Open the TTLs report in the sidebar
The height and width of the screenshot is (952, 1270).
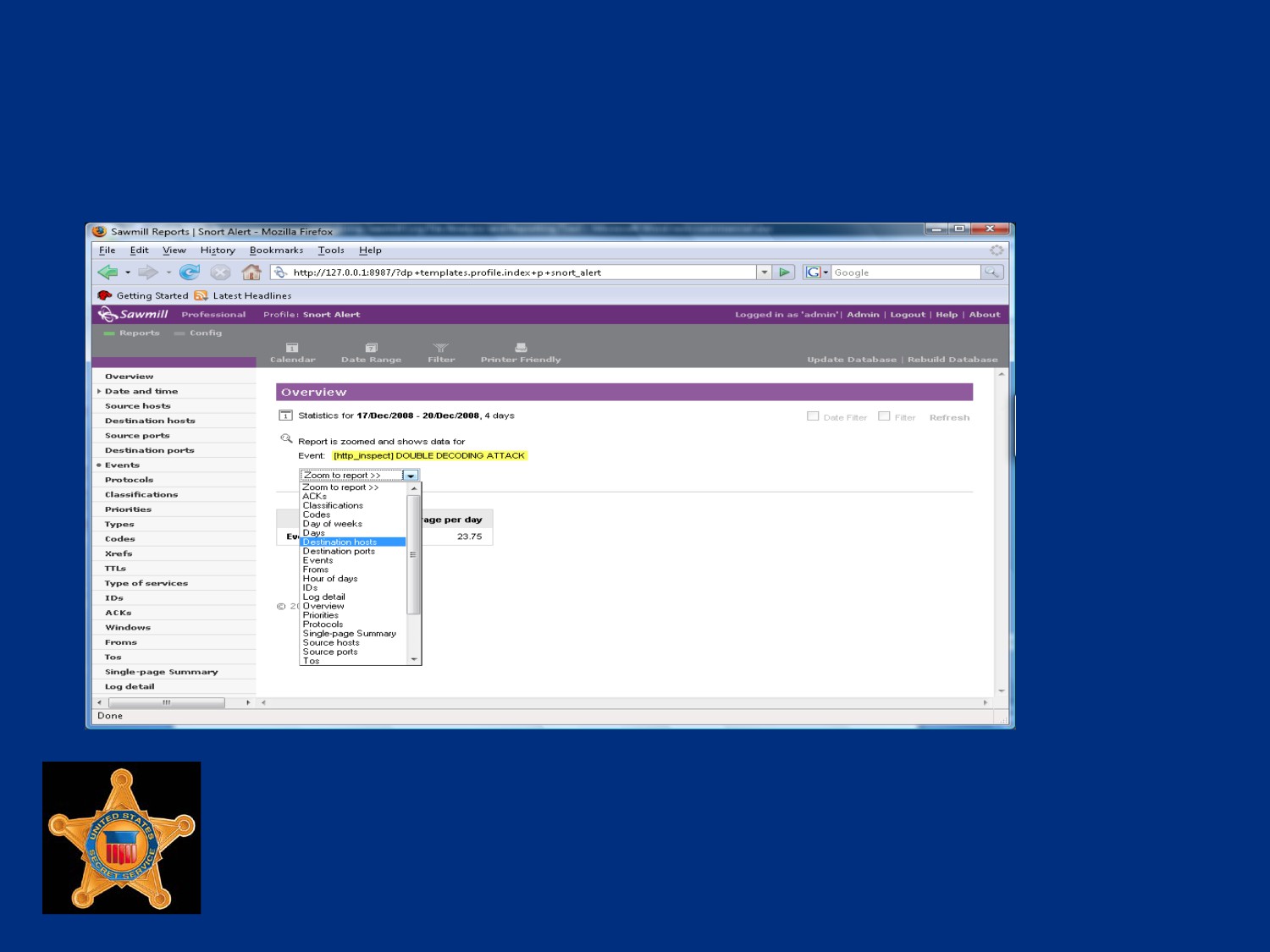click(115, 569)
